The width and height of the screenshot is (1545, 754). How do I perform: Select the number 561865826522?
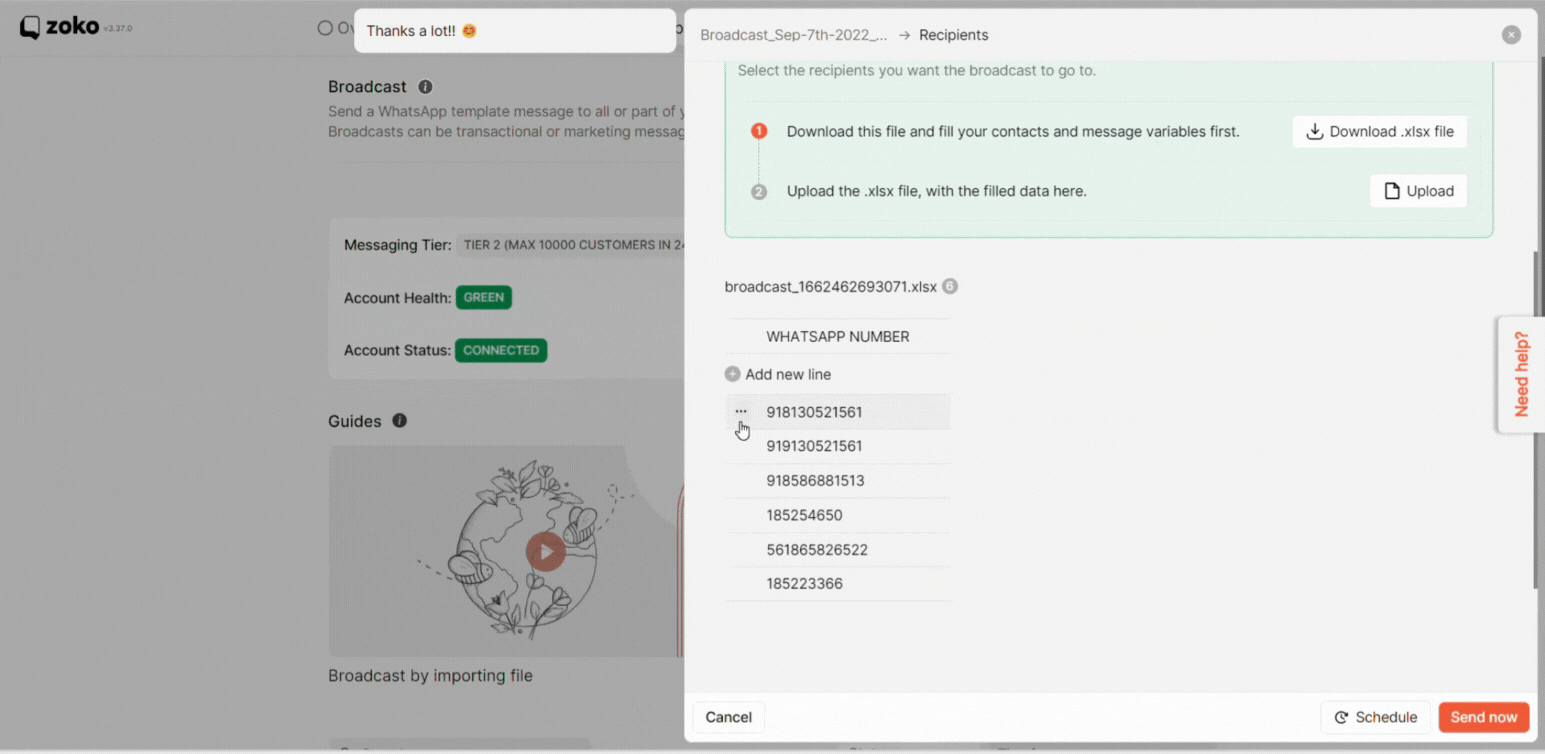[818, 550]
